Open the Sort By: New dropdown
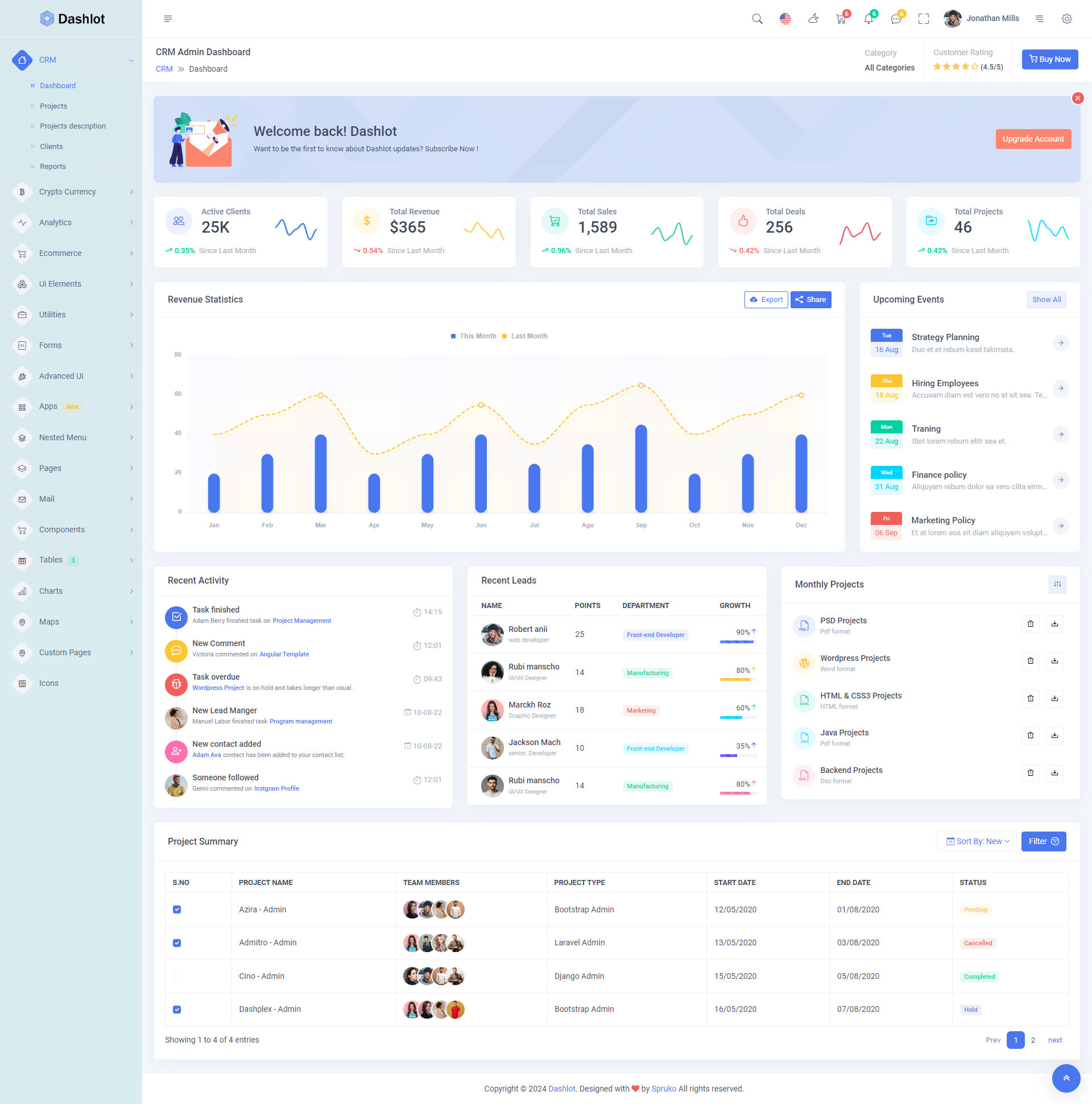The width and height of the screenshot is (1092, 1104). 977,841
